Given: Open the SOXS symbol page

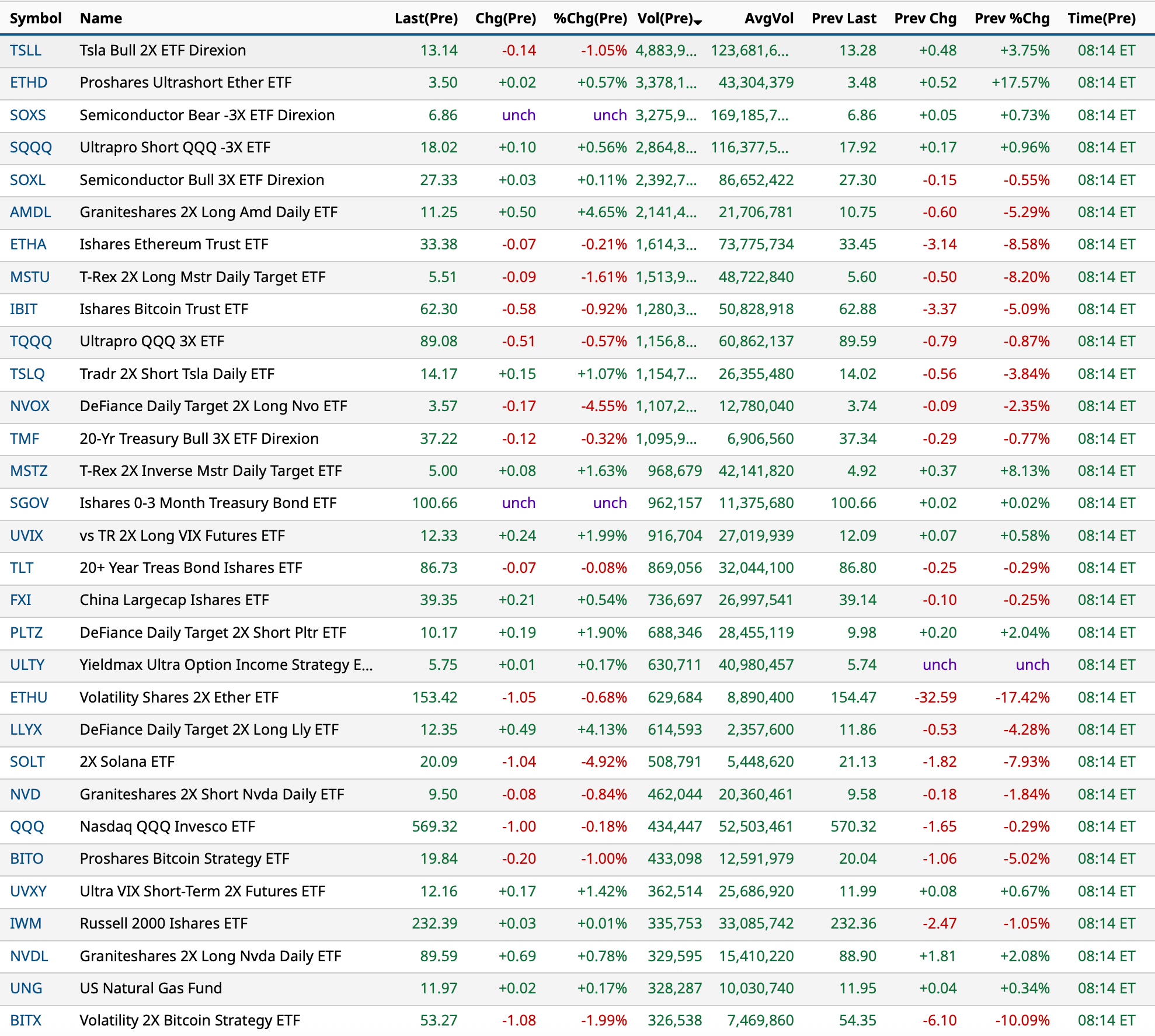Looking at the screenshot, I should coord(27,115).
